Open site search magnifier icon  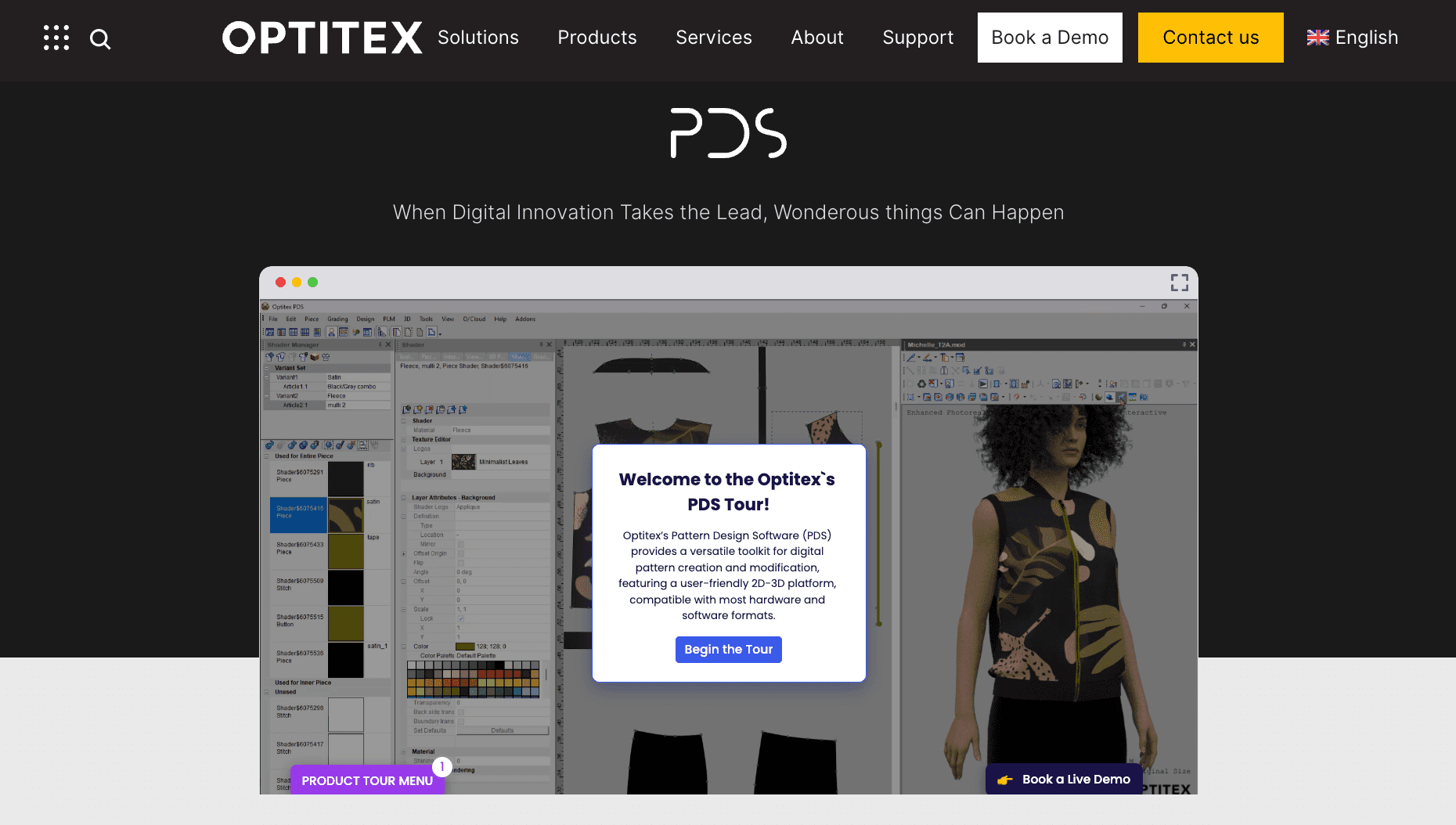(x=100, y=38)
